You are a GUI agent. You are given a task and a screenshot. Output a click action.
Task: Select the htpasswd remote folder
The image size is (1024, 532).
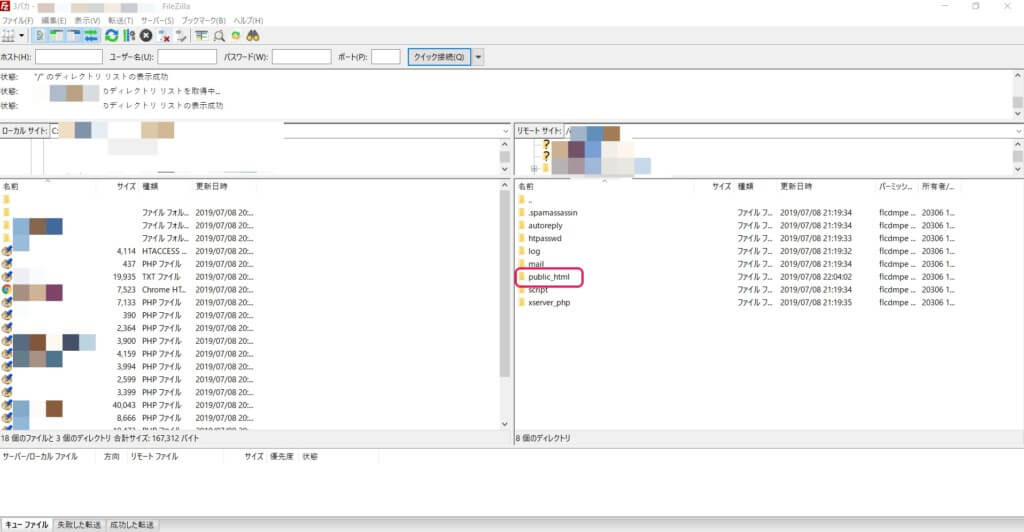pyautogui.click(x=545, y=238)
